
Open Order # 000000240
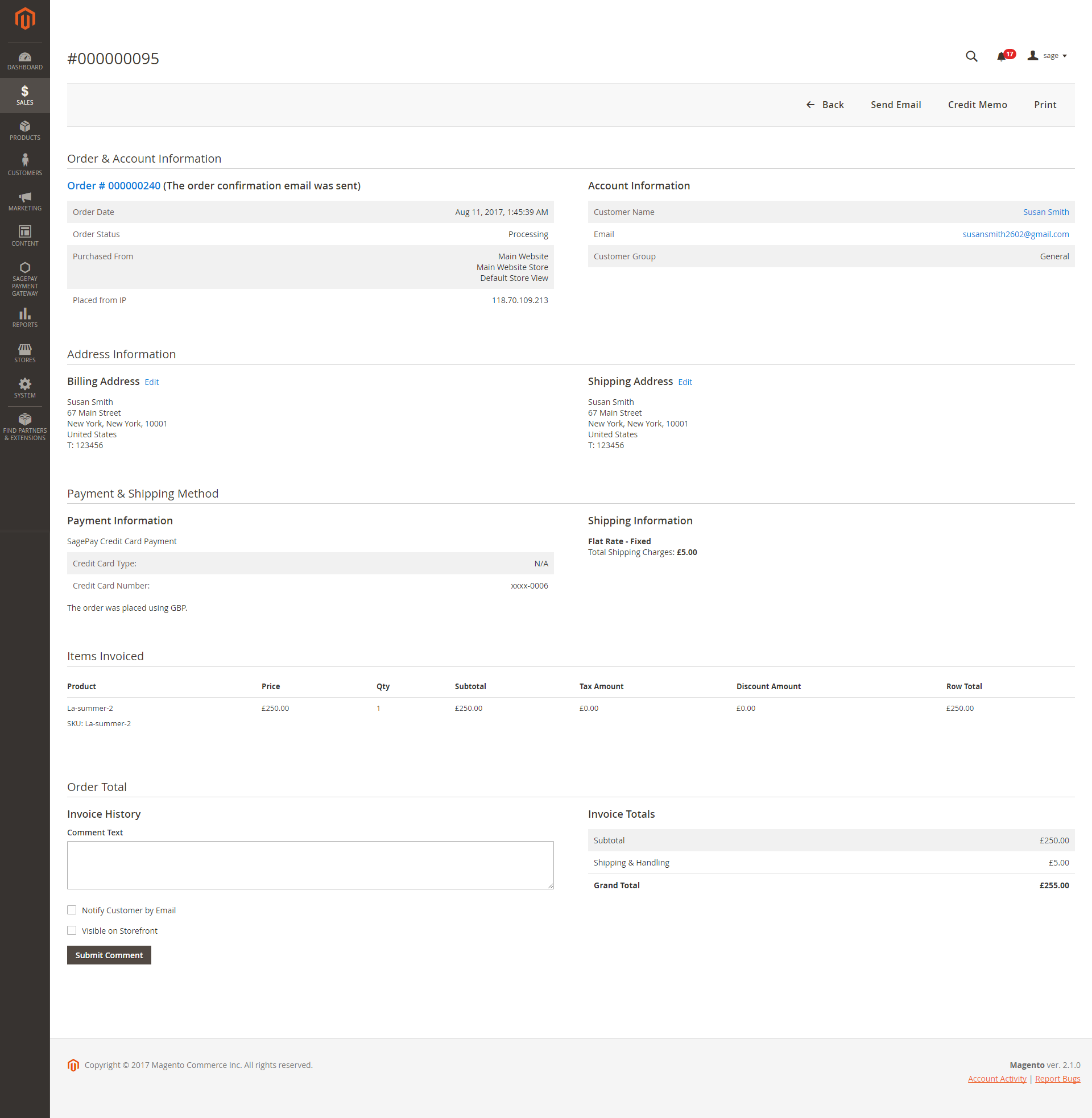click(x=113, y=185)
